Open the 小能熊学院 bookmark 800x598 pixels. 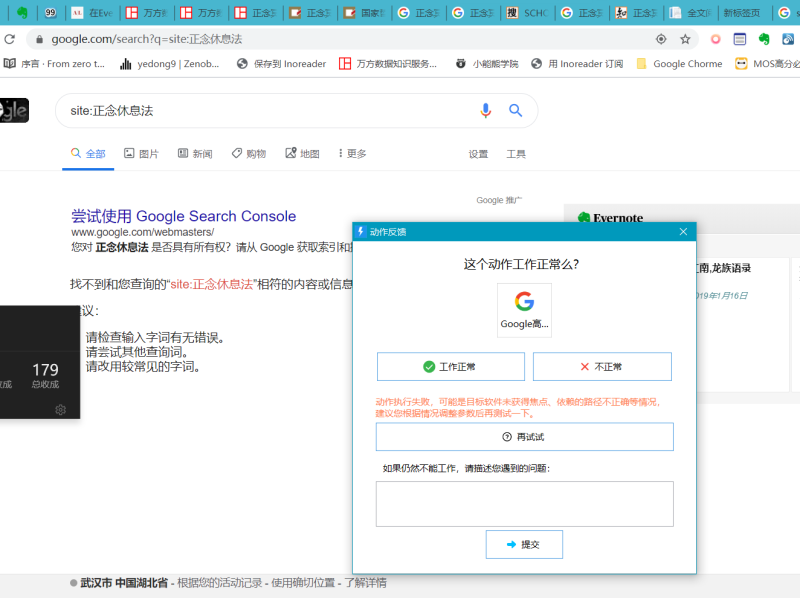point(487,64)
